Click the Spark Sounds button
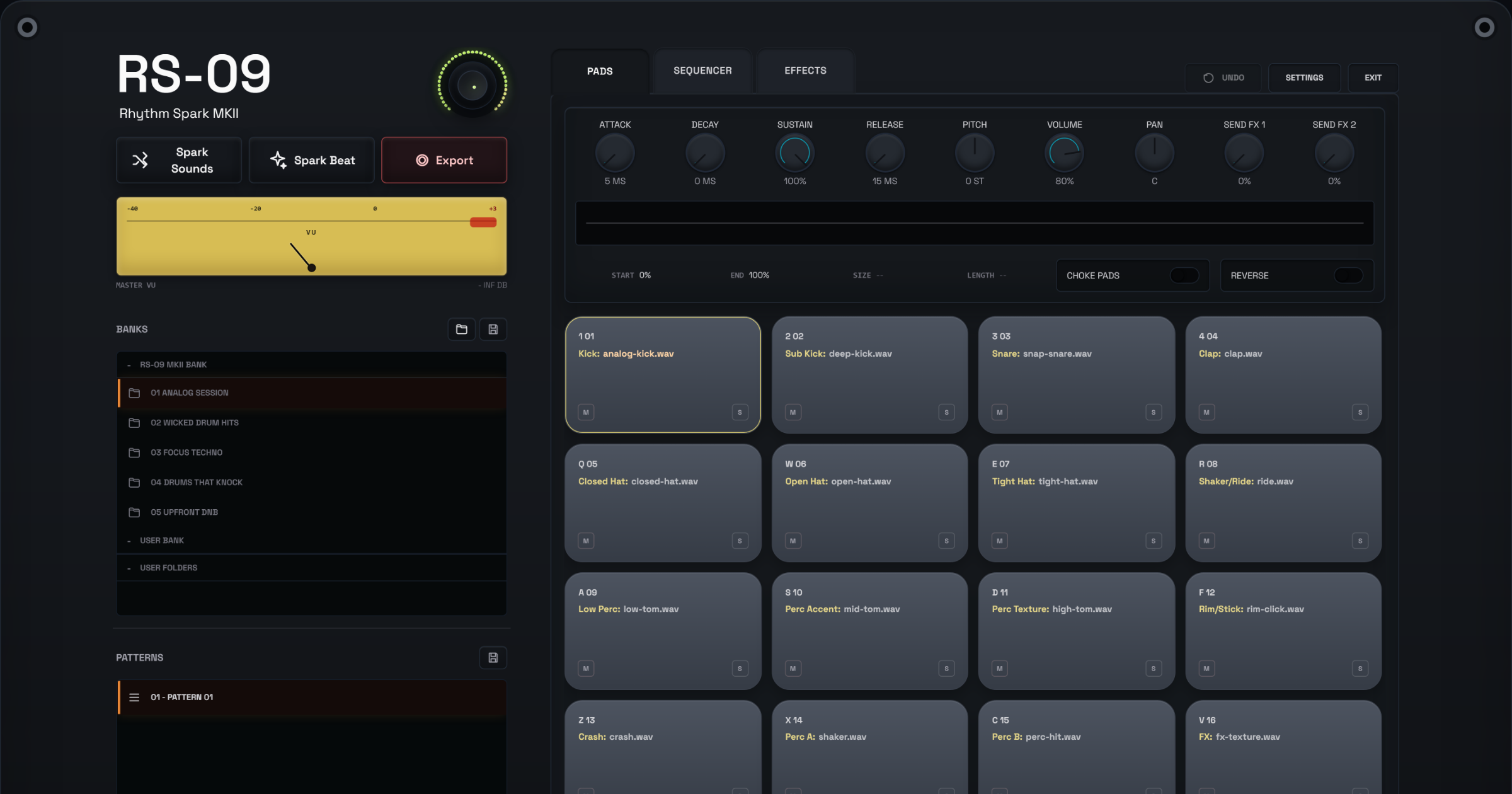 pyautogui.click(x=179, y=160)
